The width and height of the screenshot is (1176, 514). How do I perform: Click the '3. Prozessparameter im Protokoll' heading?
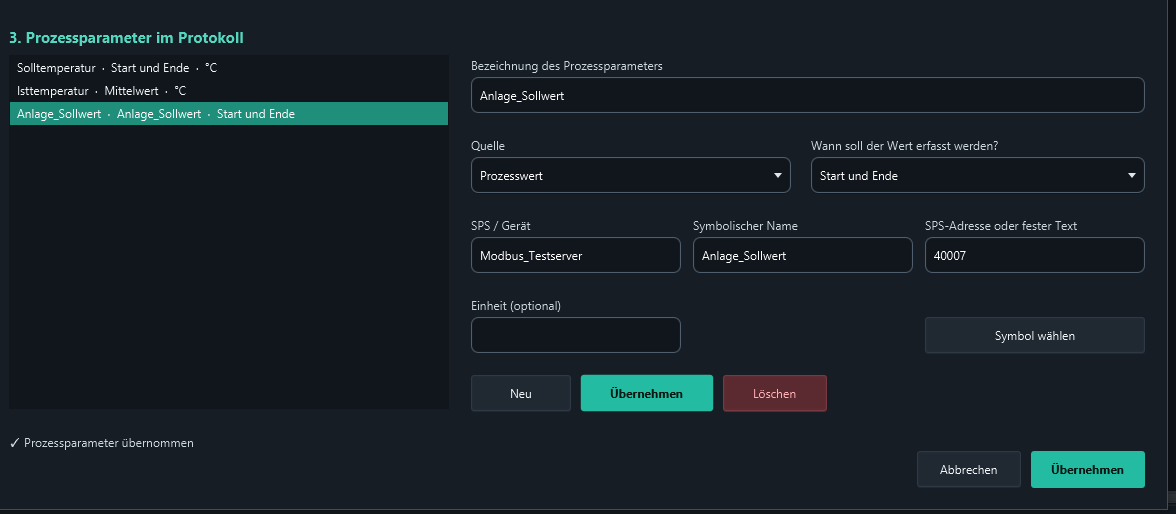coord(126,38)
